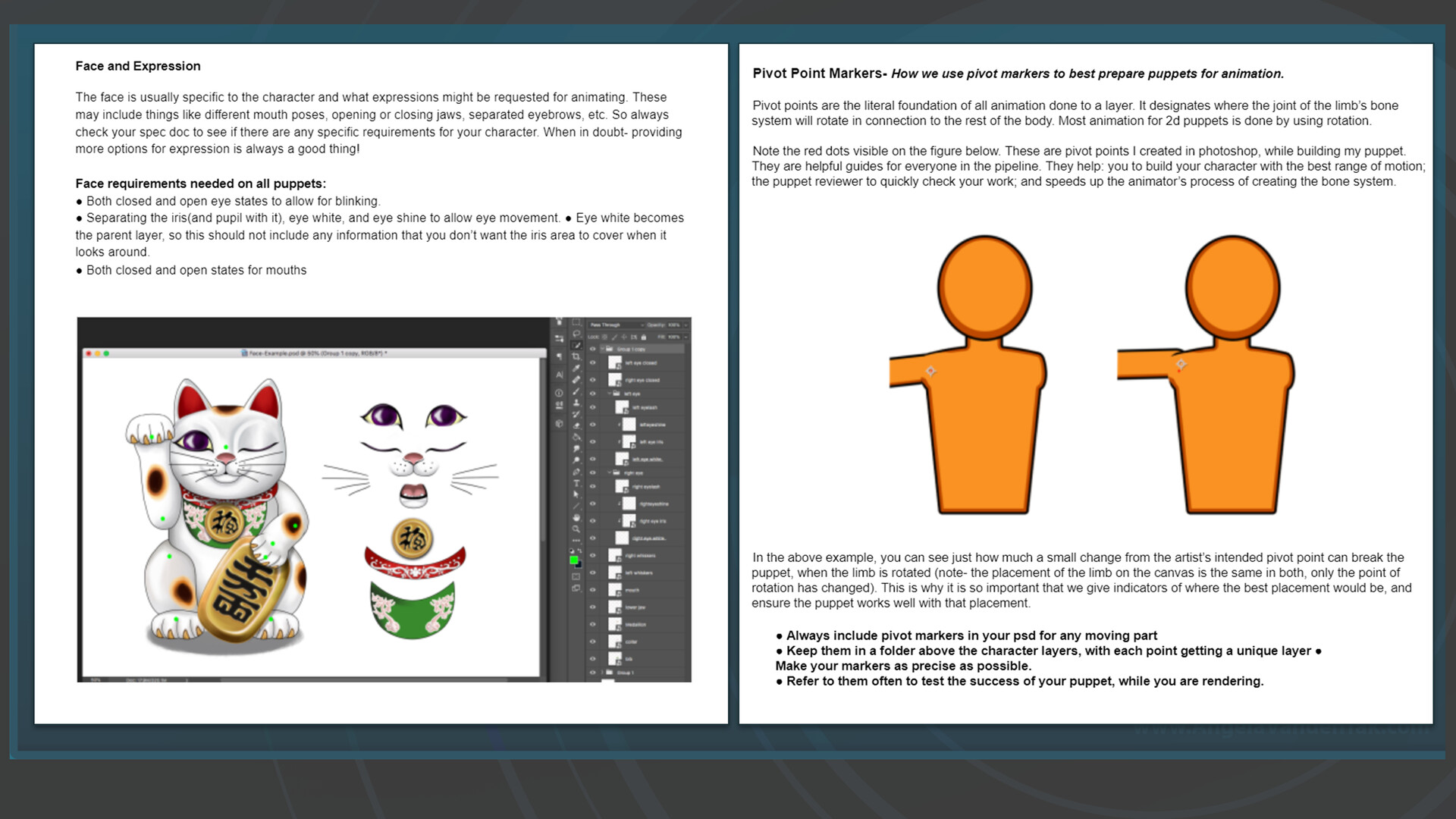Hide the left eye closed layer
1456x819 pixels.
(x=592, y=362)
